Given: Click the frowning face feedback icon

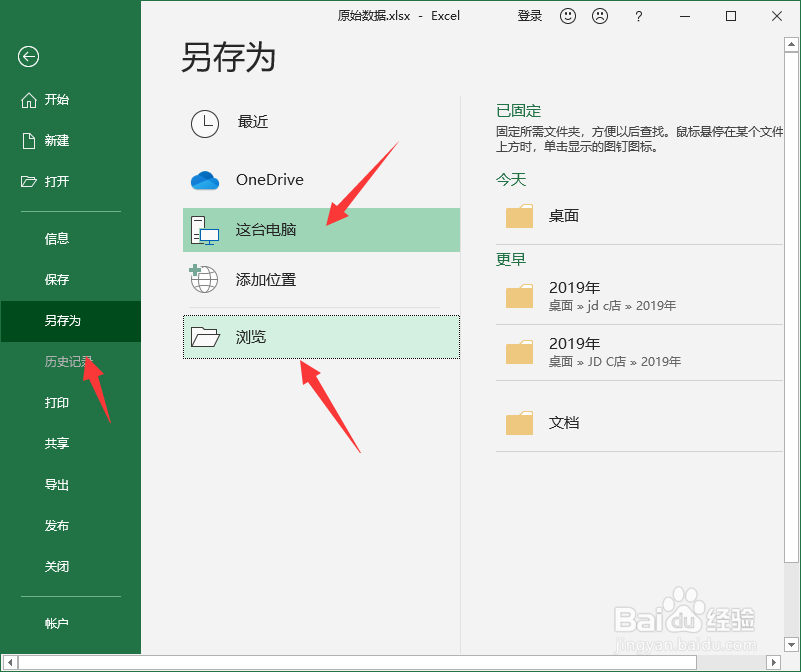Looking at the screenshot, I should 600,16.
